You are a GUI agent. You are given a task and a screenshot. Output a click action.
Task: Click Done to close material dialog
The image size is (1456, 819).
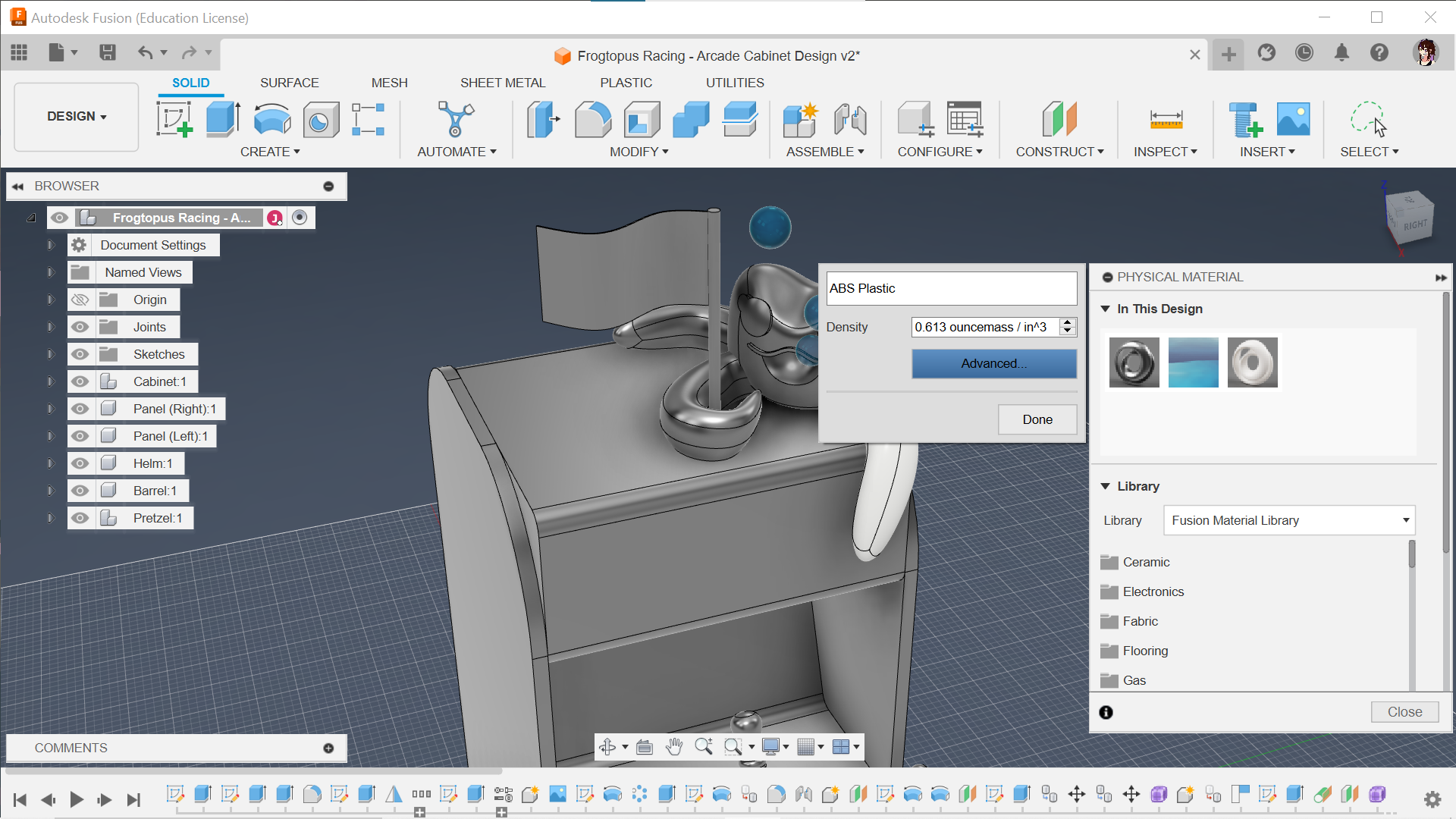[1038, 419]
